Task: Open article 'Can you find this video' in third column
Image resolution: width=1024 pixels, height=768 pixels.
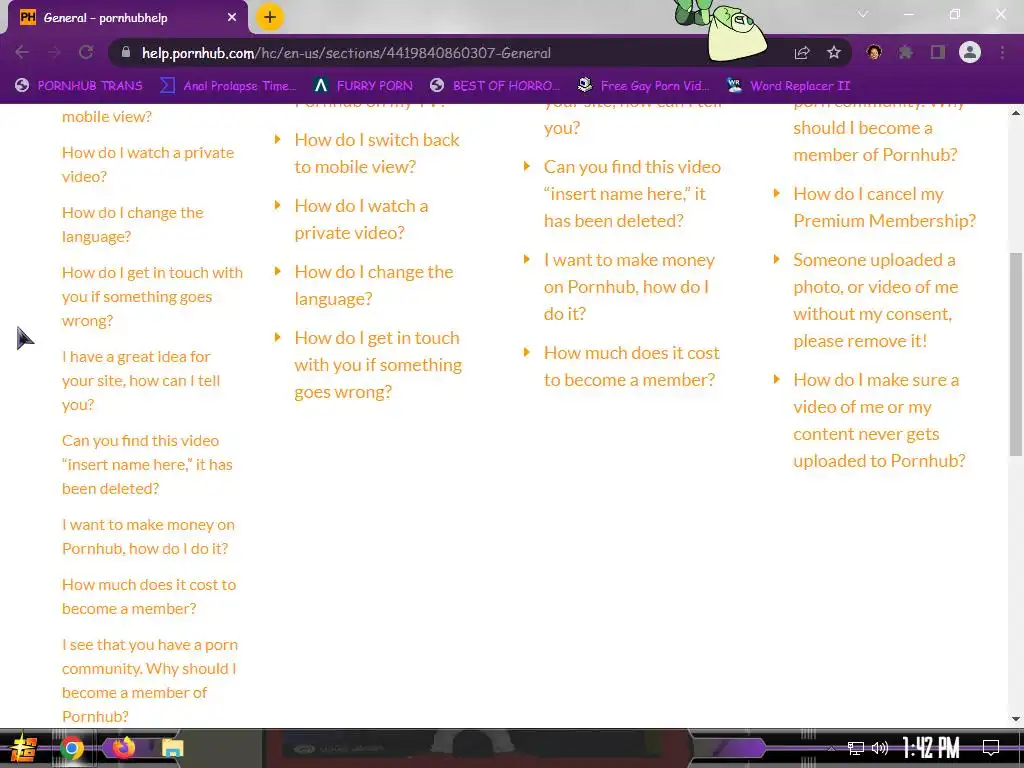Action: click(x=632, y=193)
